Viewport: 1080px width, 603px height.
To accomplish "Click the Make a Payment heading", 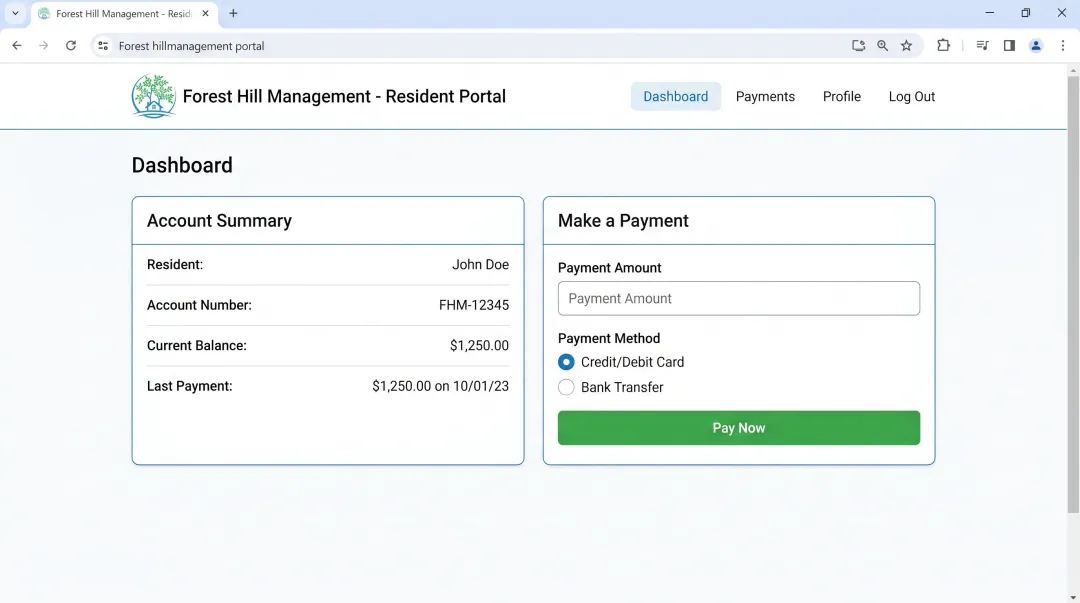I will tap(623, 221).
